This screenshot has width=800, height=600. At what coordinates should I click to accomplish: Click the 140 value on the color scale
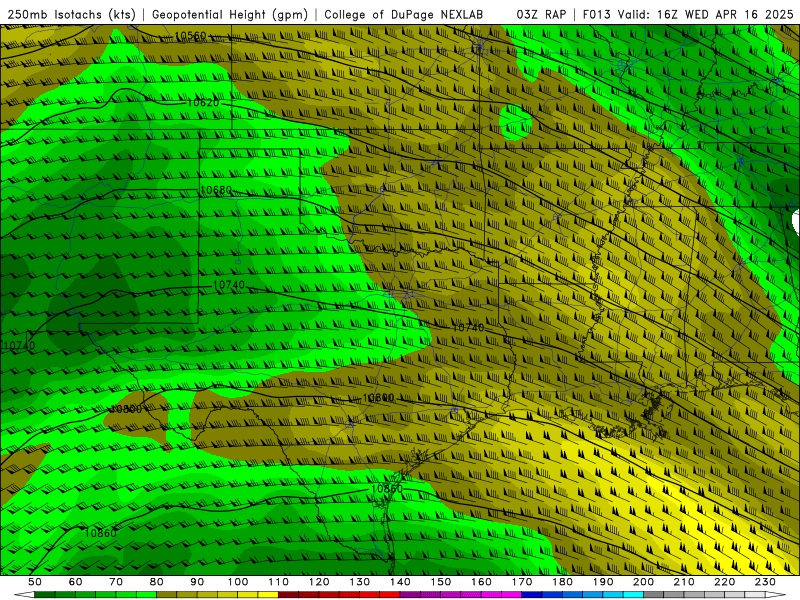coord(400,582)
